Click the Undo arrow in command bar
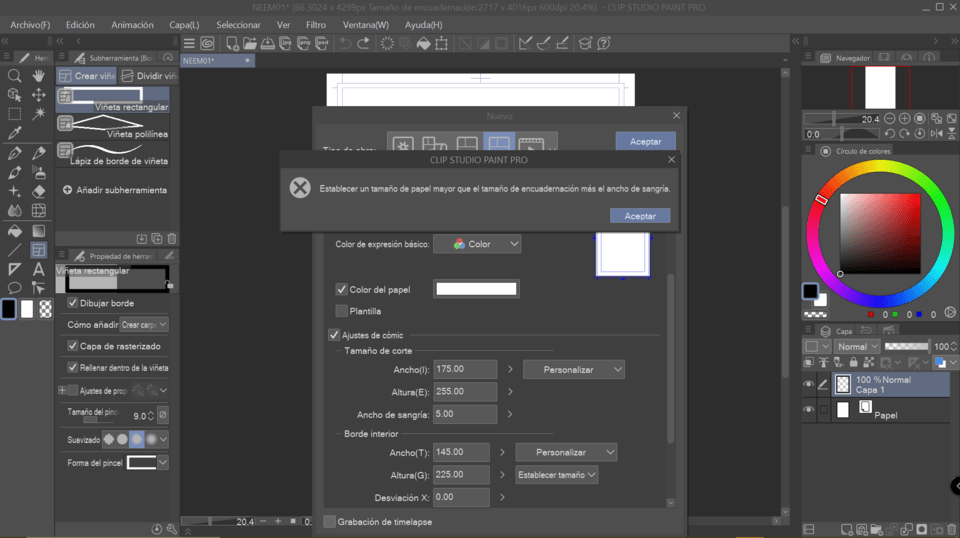This screenshot has height=538, width=960. tap(345, 43)
